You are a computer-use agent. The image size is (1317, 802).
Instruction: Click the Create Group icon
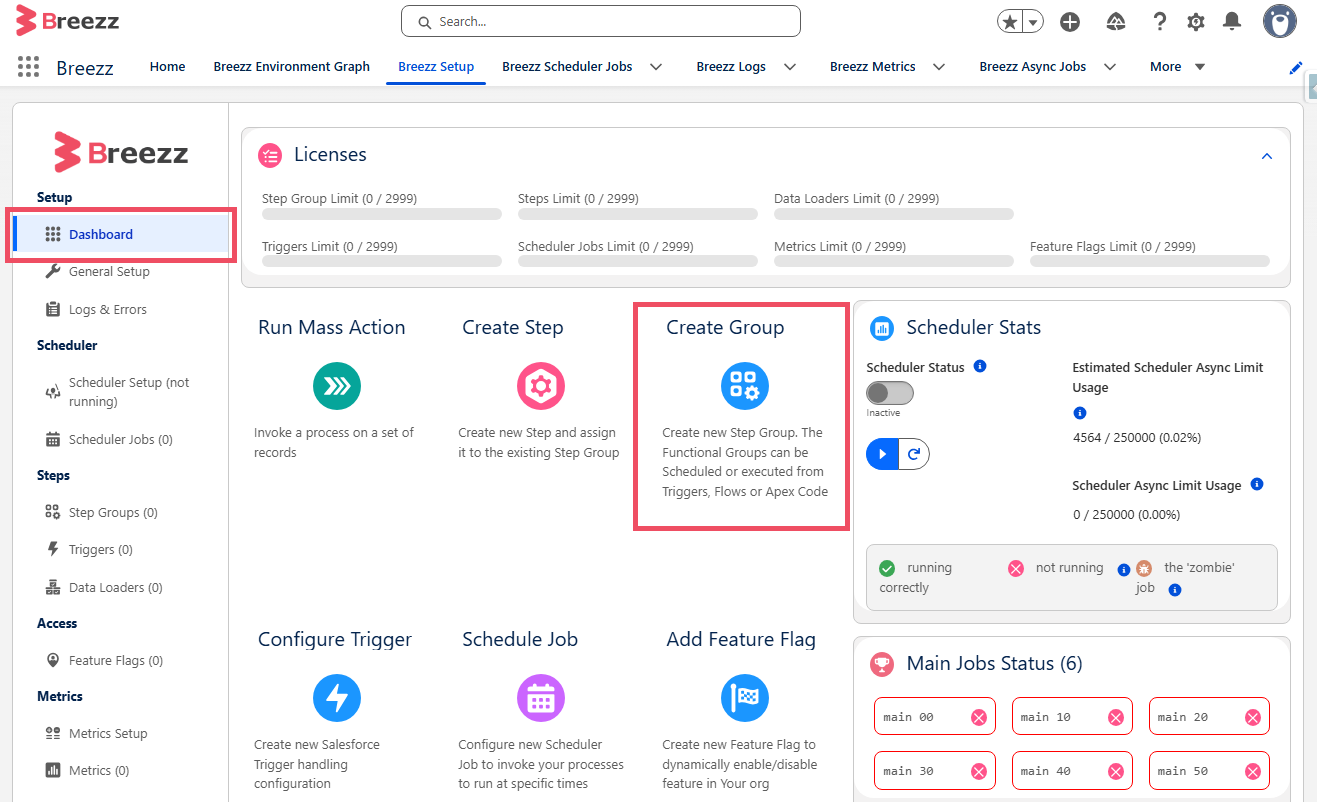click(745, 386)
